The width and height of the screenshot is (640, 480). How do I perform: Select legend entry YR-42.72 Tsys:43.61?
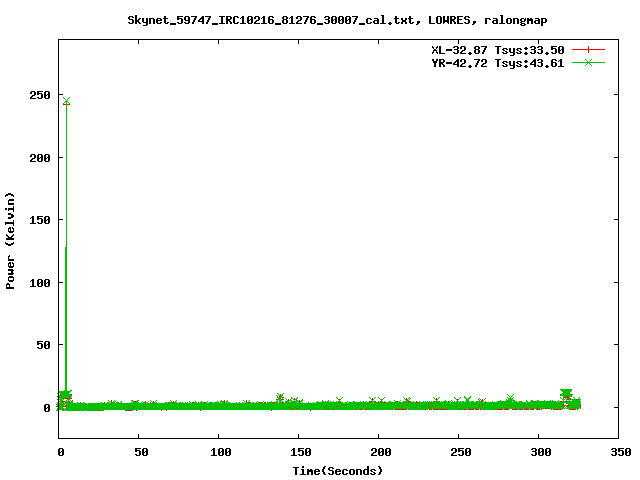(x=498, y=63)
